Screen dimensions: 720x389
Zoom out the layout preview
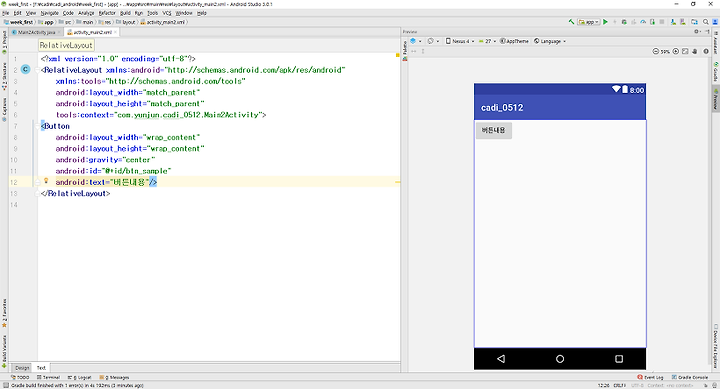coord(655,51)
